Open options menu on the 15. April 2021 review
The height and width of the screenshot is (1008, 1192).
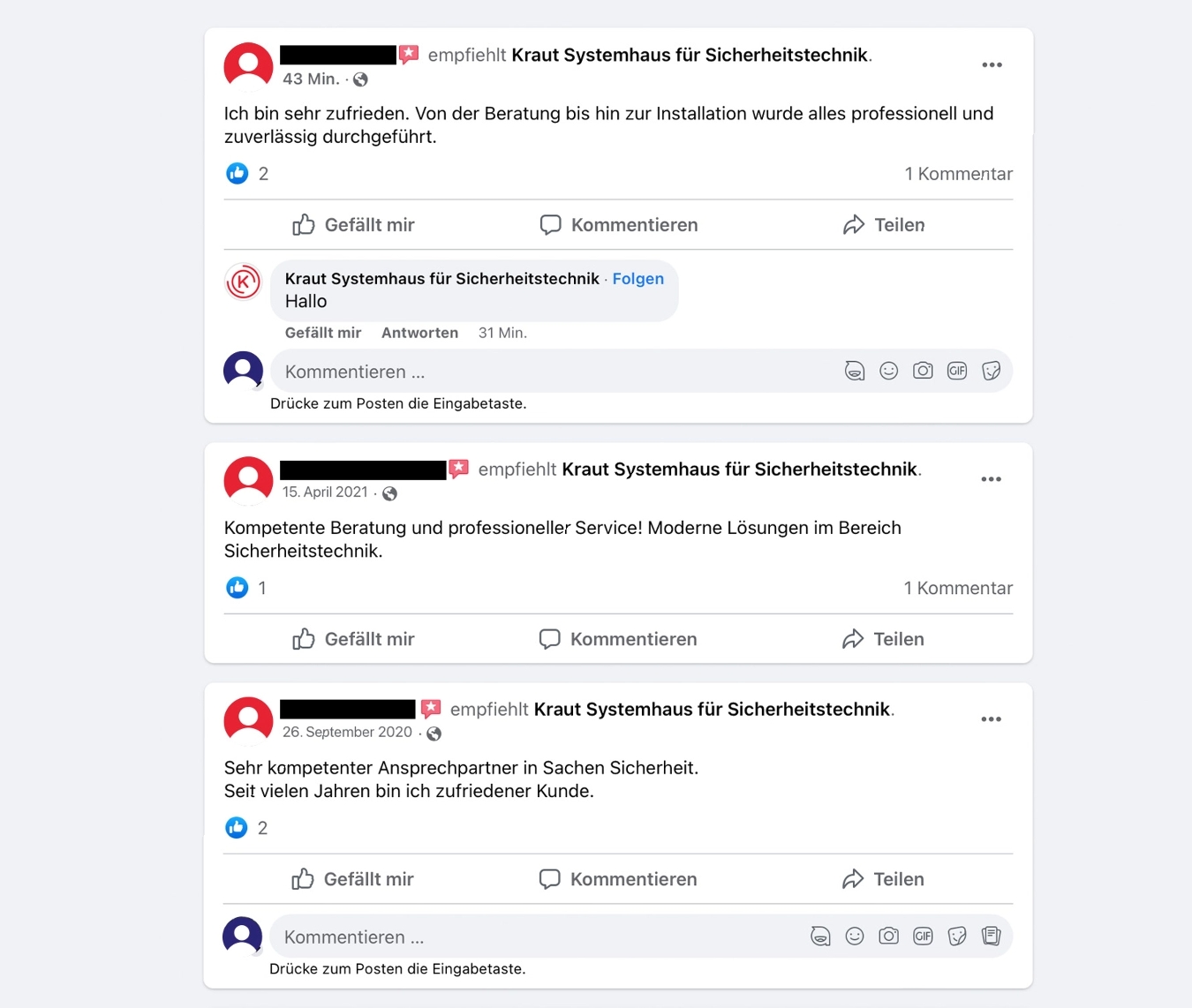[x=991, y=479]
